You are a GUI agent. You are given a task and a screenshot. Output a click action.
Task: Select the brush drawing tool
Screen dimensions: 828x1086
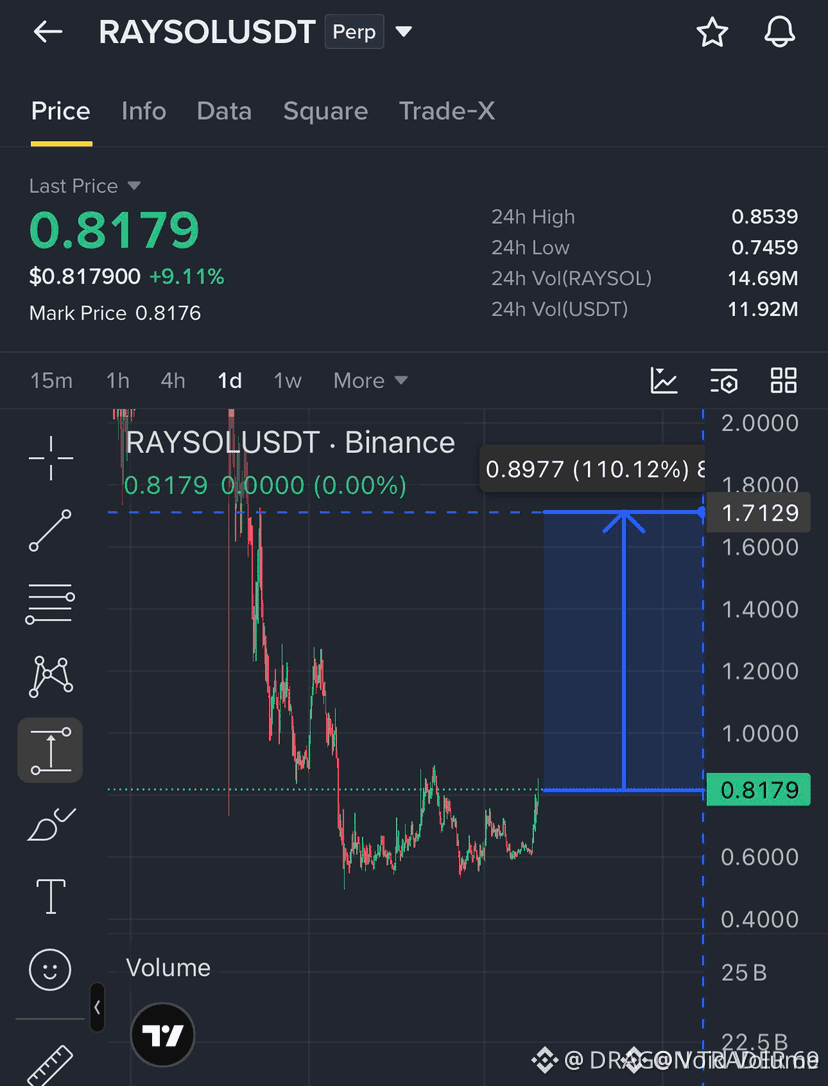coord(50,824)
